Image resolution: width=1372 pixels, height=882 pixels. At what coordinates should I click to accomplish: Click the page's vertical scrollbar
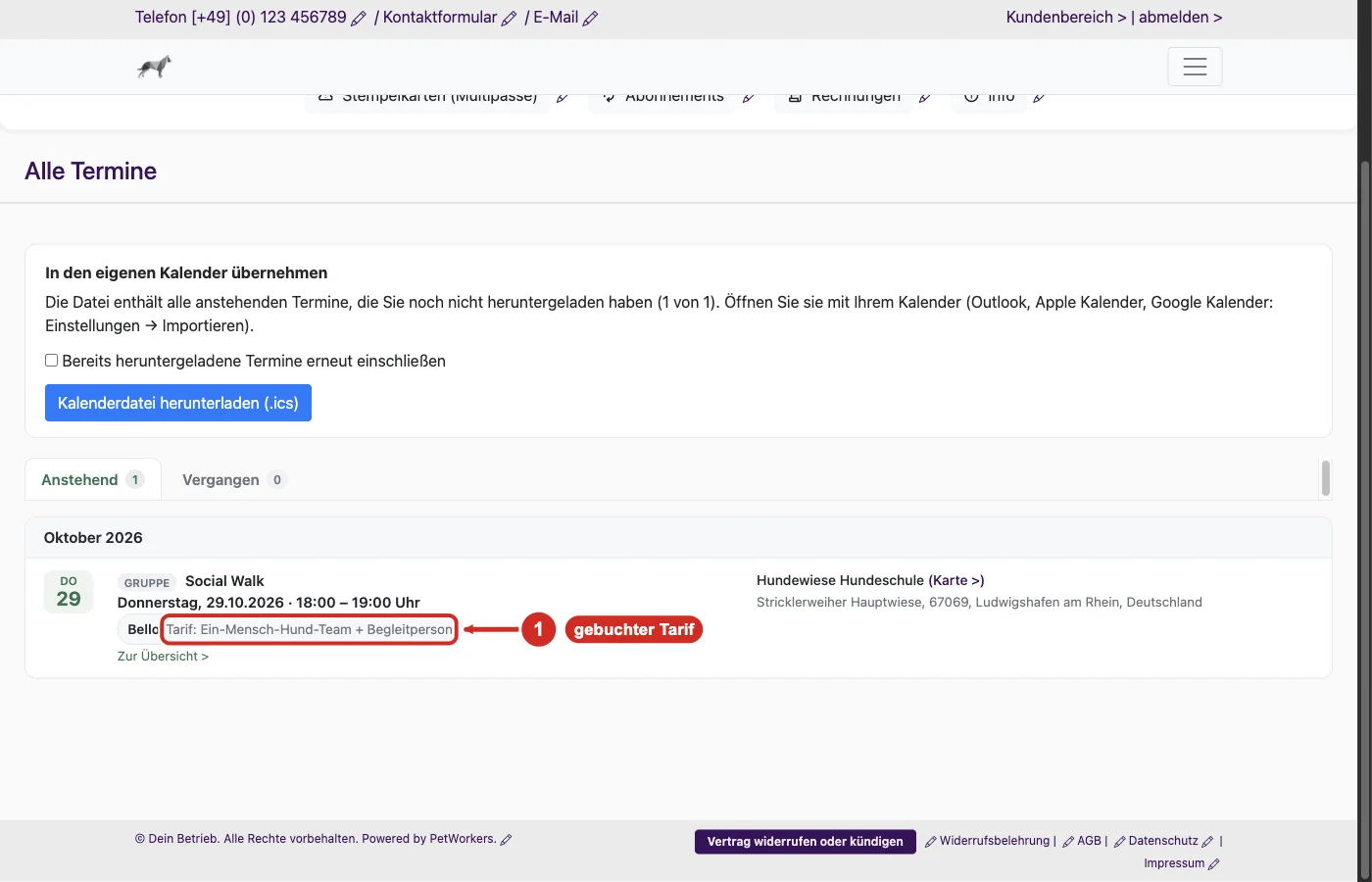1364,519
